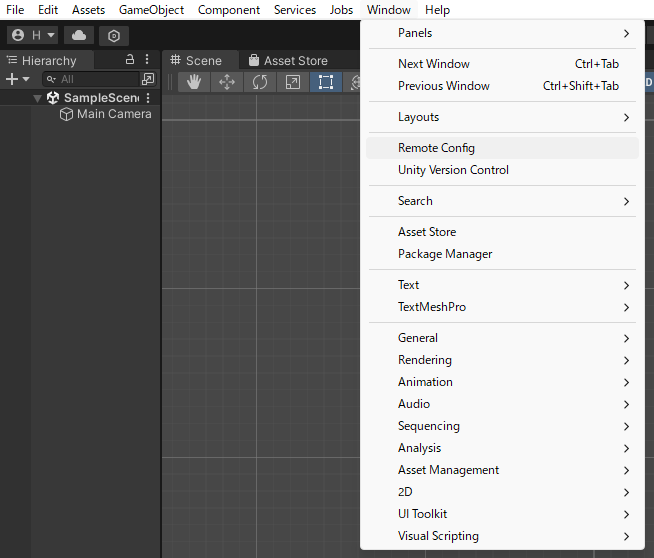Expand the Animation submenu
Screen dimensions: 654x558
point(502,382)
